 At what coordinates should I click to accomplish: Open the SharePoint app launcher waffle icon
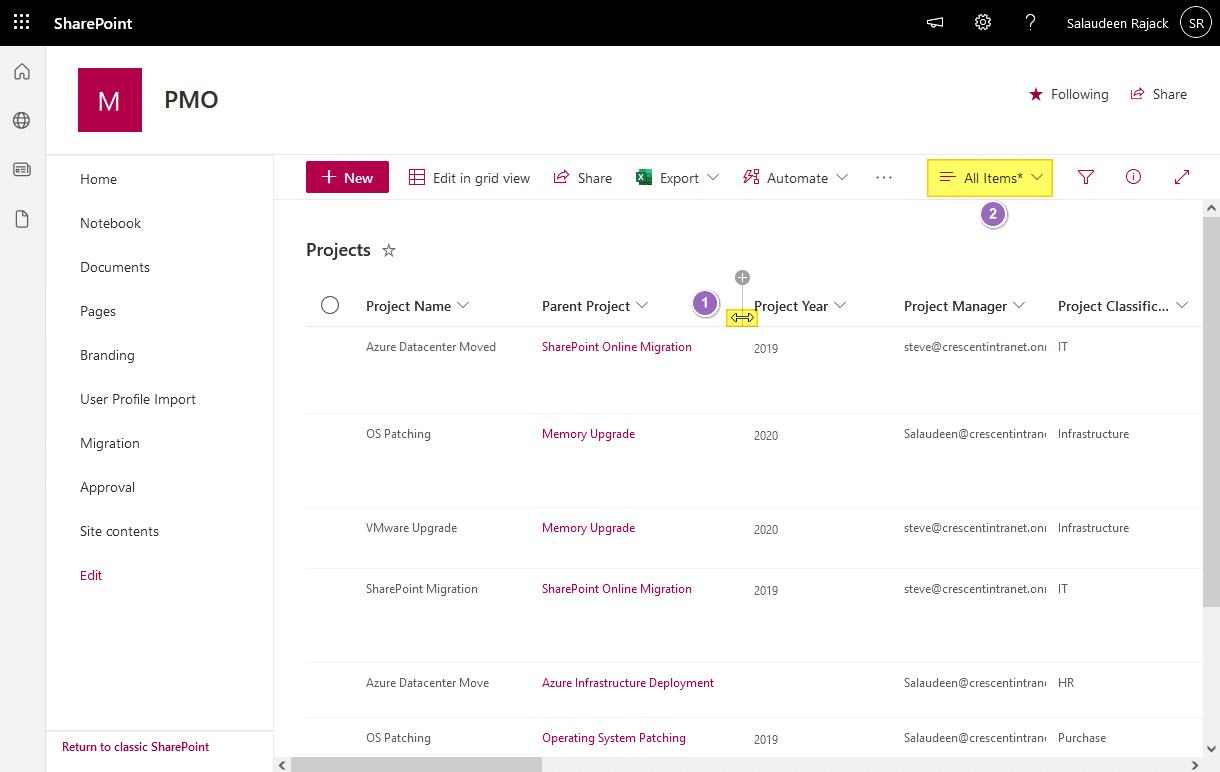pyautogui.click(x=21, y=22)
